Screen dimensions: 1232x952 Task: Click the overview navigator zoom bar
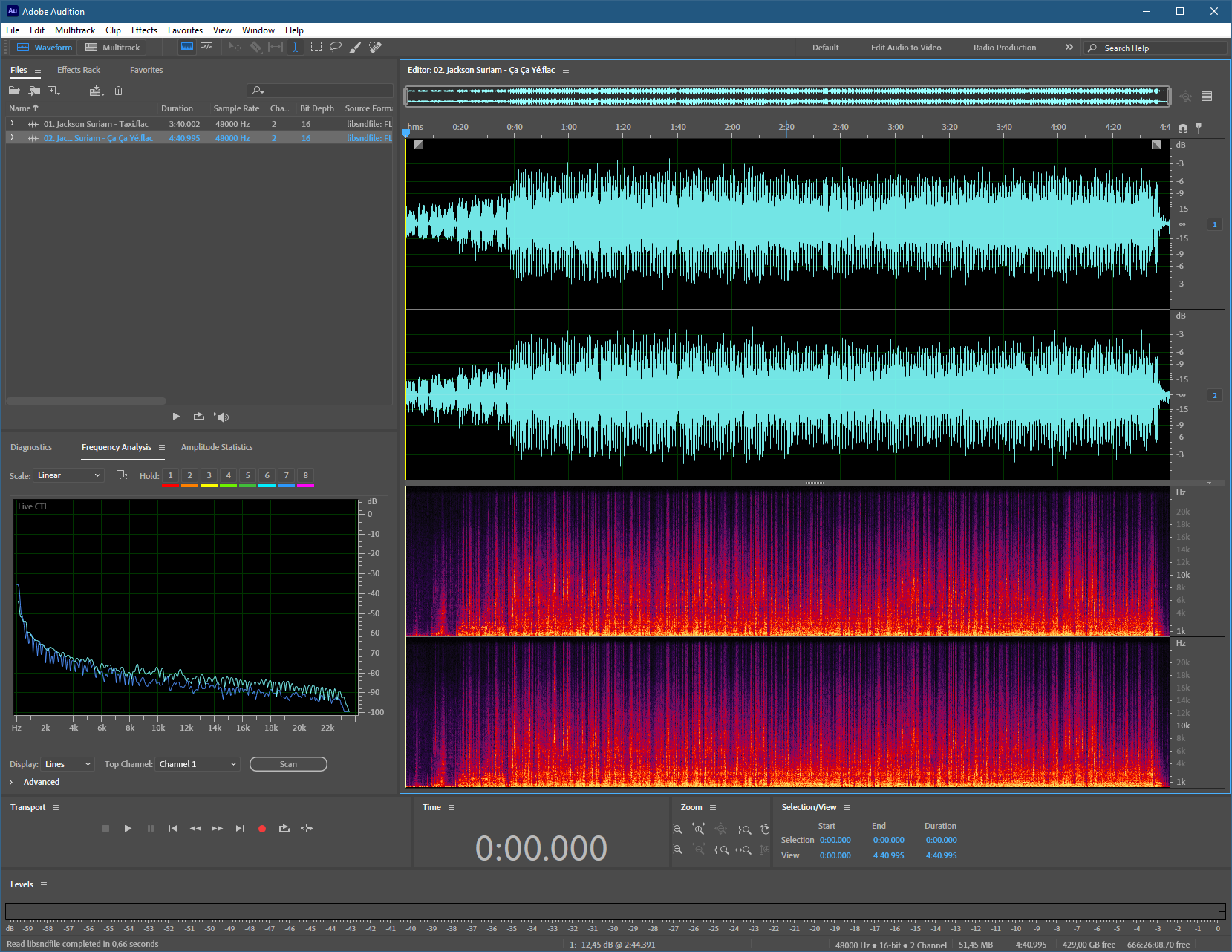click(787, 96)
